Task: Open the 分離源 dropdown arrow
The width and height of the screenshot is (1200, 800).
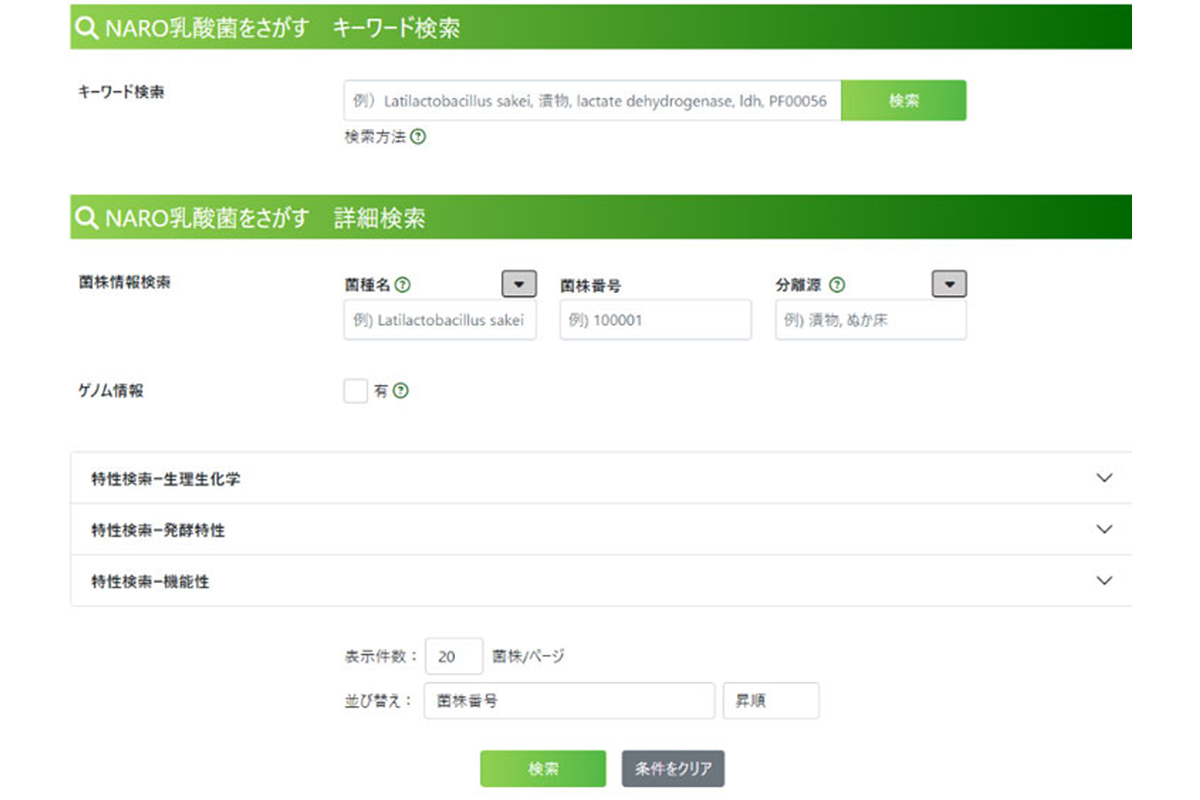Action: coord(949,285)
